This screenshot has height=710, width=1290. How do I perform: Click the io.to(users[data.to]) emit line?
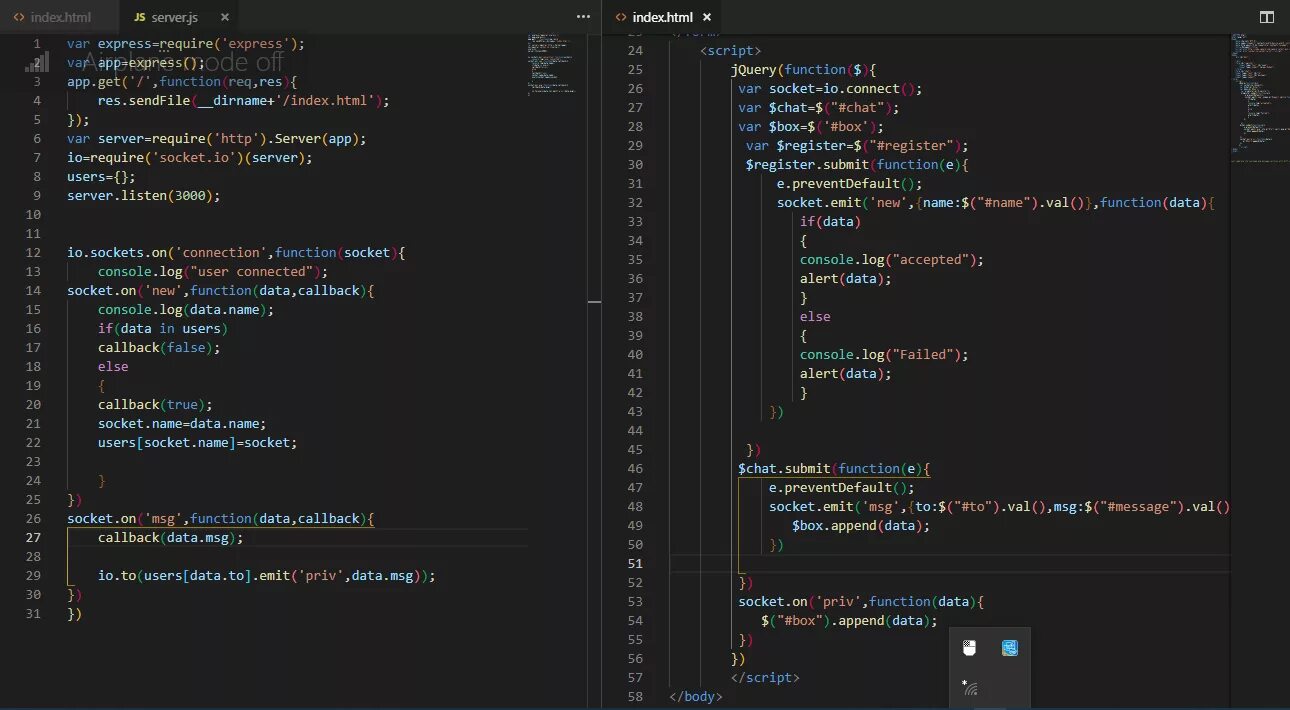coord(267,575)
